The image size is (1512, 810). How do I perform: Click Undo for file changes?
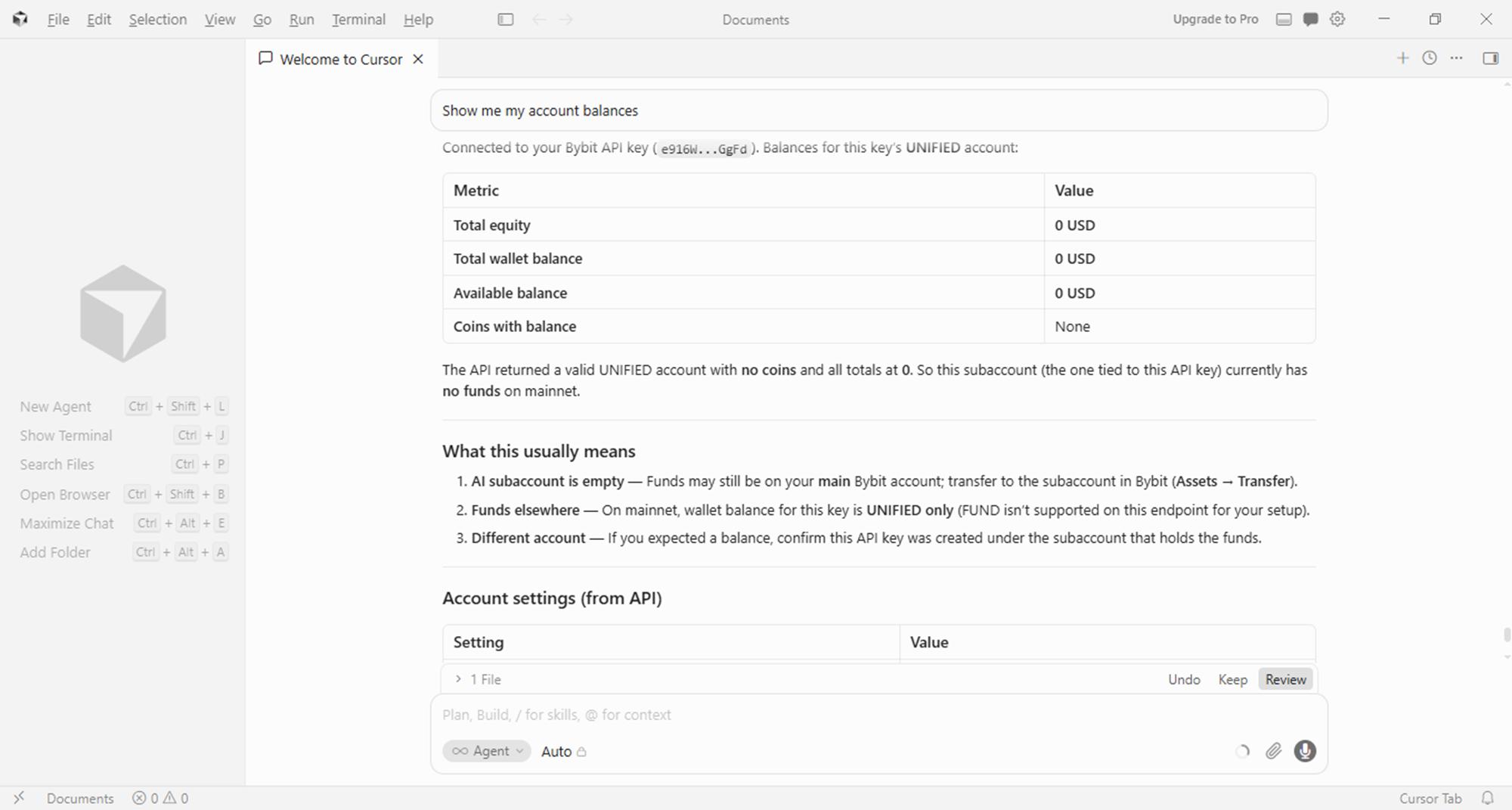coord(1184,679)
